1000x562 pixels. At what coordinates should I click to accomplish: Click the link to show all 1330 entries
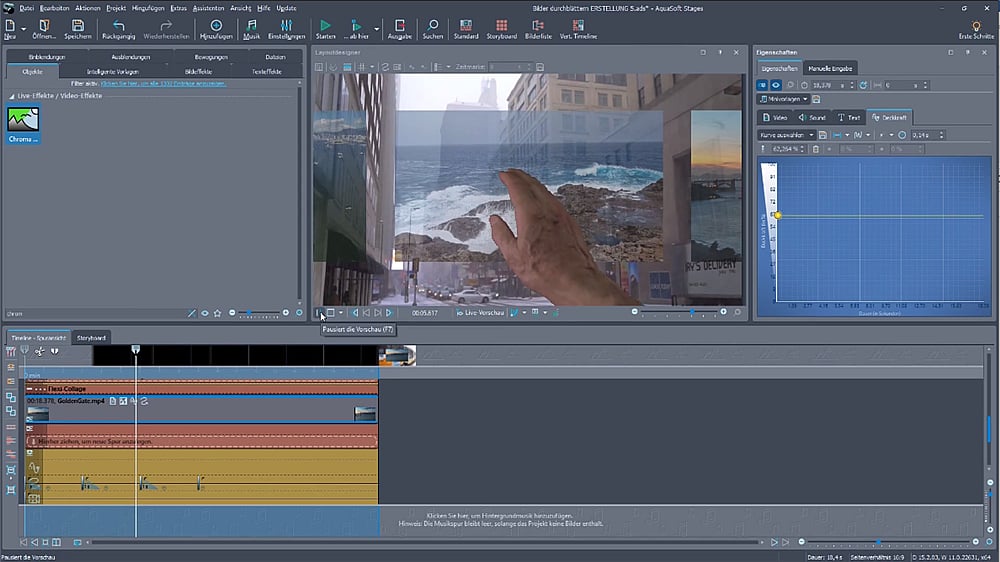click(162, 84)
